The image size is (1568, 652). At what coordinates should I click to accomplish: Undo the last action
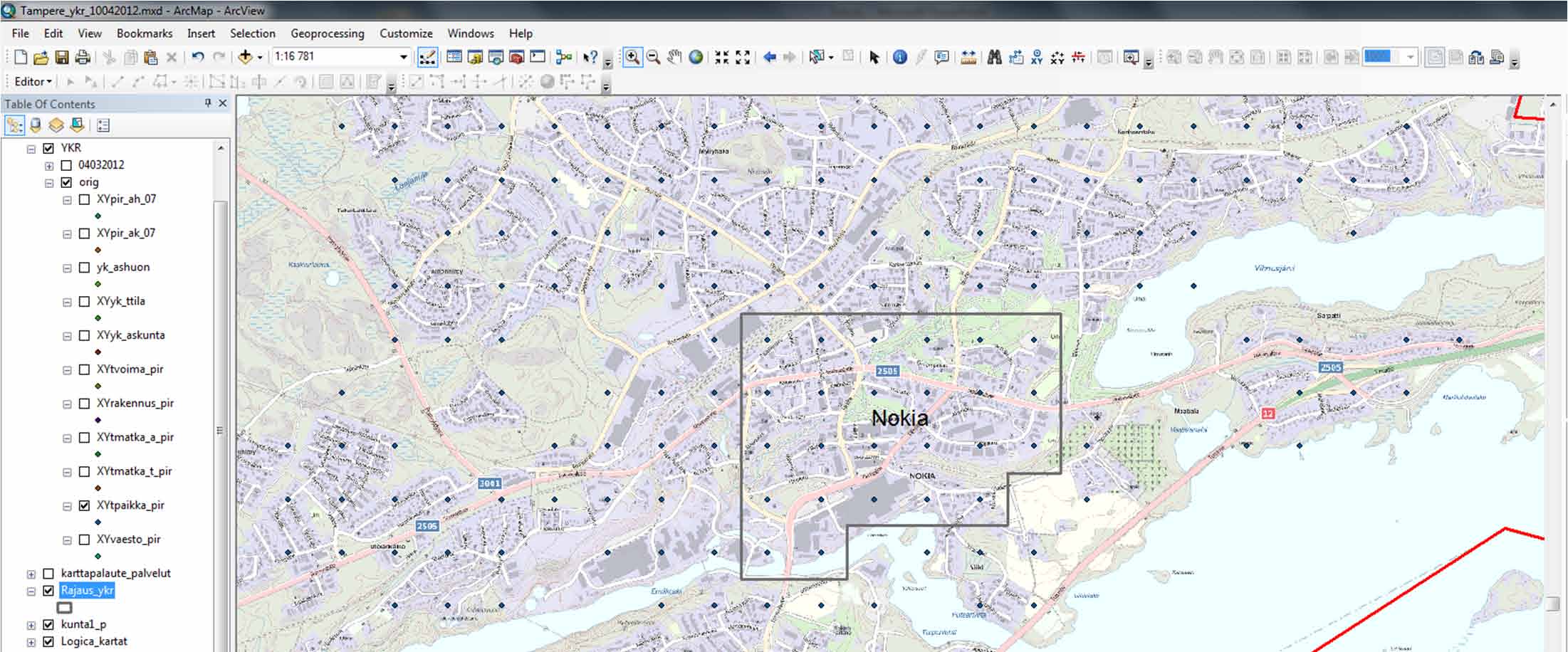(198, 58)
